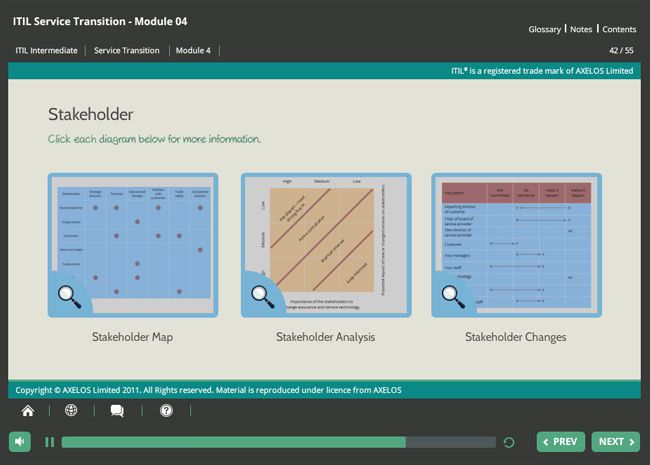This screenshot has width=650, height=465.
Task: Open the chat bubbles comments icon
Action: (x=117, y=411)
